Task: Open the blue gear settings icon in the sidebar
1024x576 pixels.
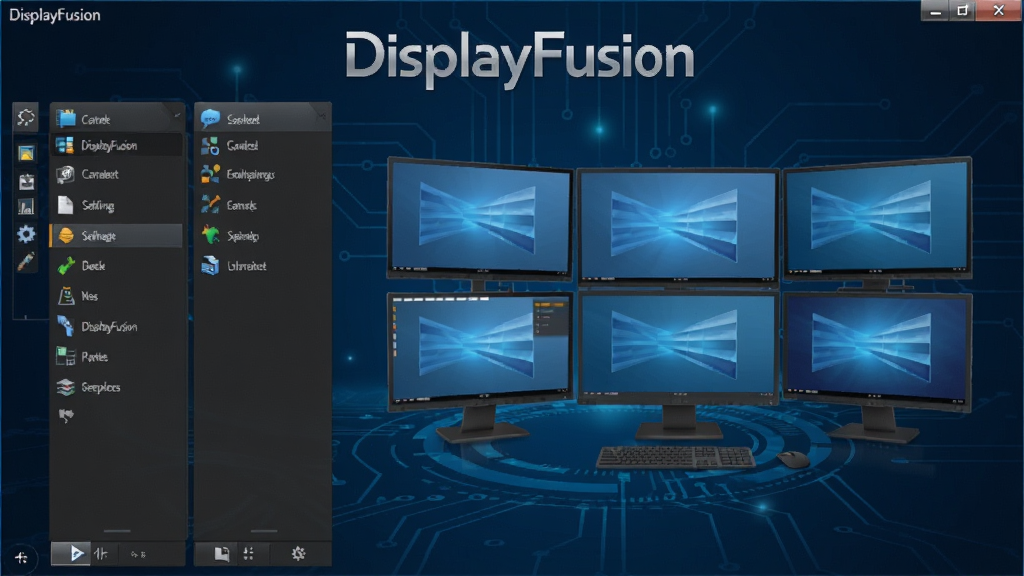Action: (x=26, y=234)
